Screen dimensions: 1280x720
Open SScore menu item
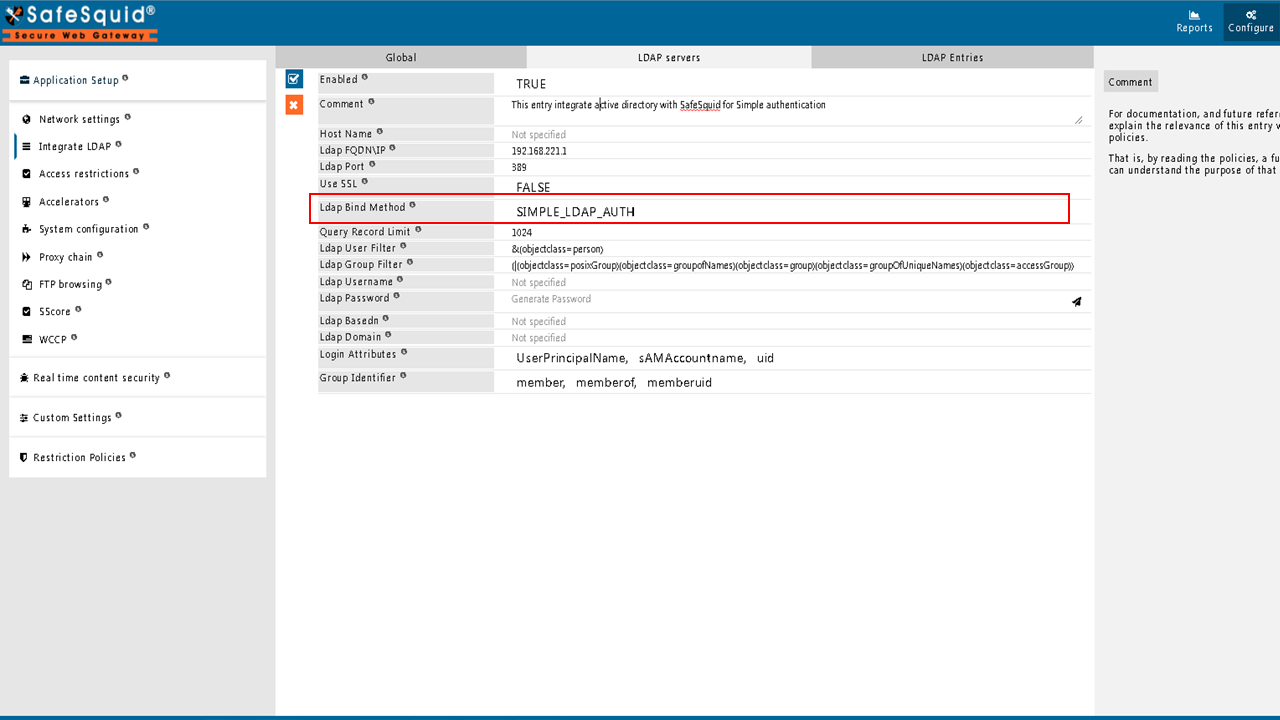click(x=55, y=312)
